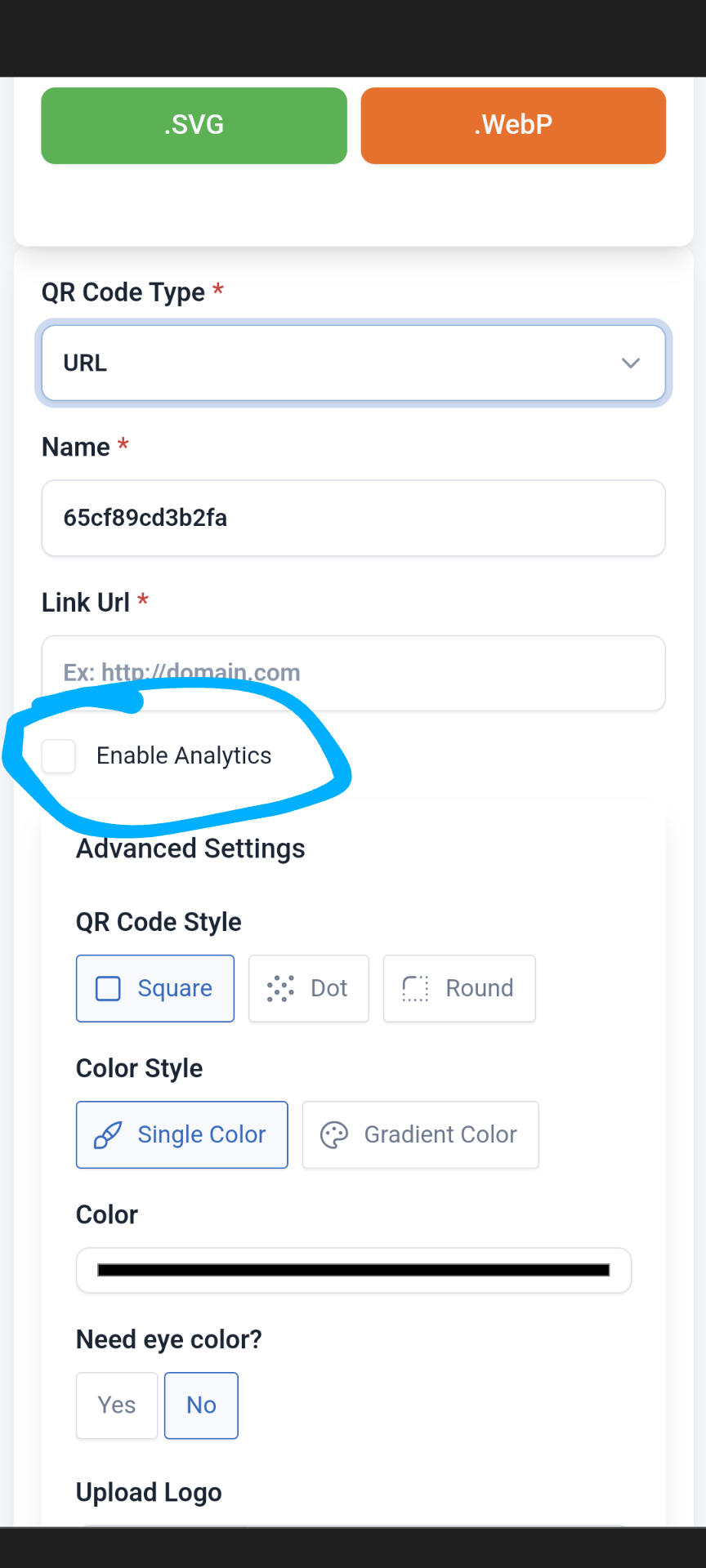Pick the Round corner style icon
The image size is (706, 1568).
[415, 988]
